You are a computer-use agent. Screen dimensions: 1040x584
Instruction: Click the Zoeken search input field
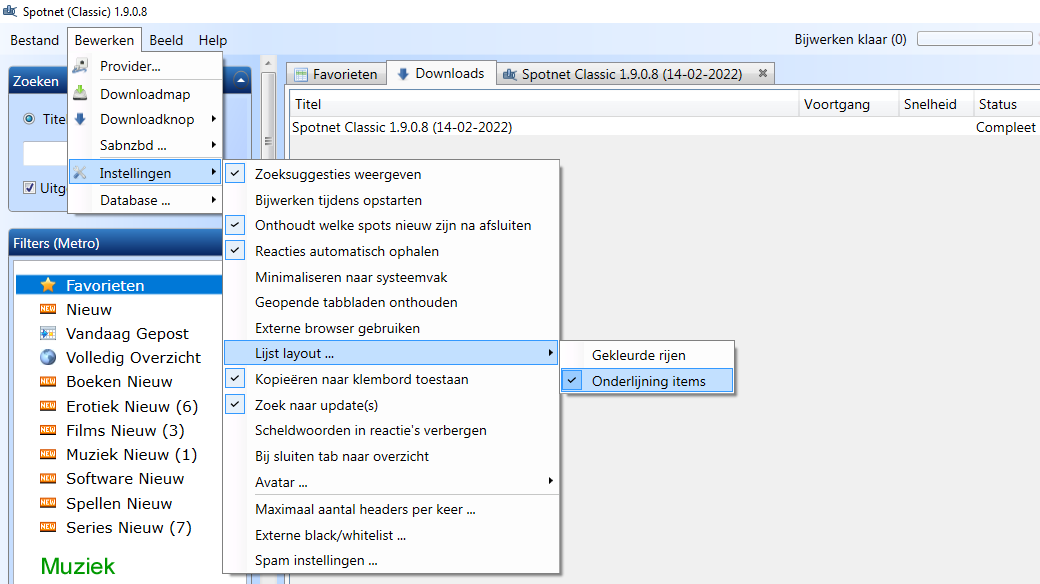(x=45, y=153)
